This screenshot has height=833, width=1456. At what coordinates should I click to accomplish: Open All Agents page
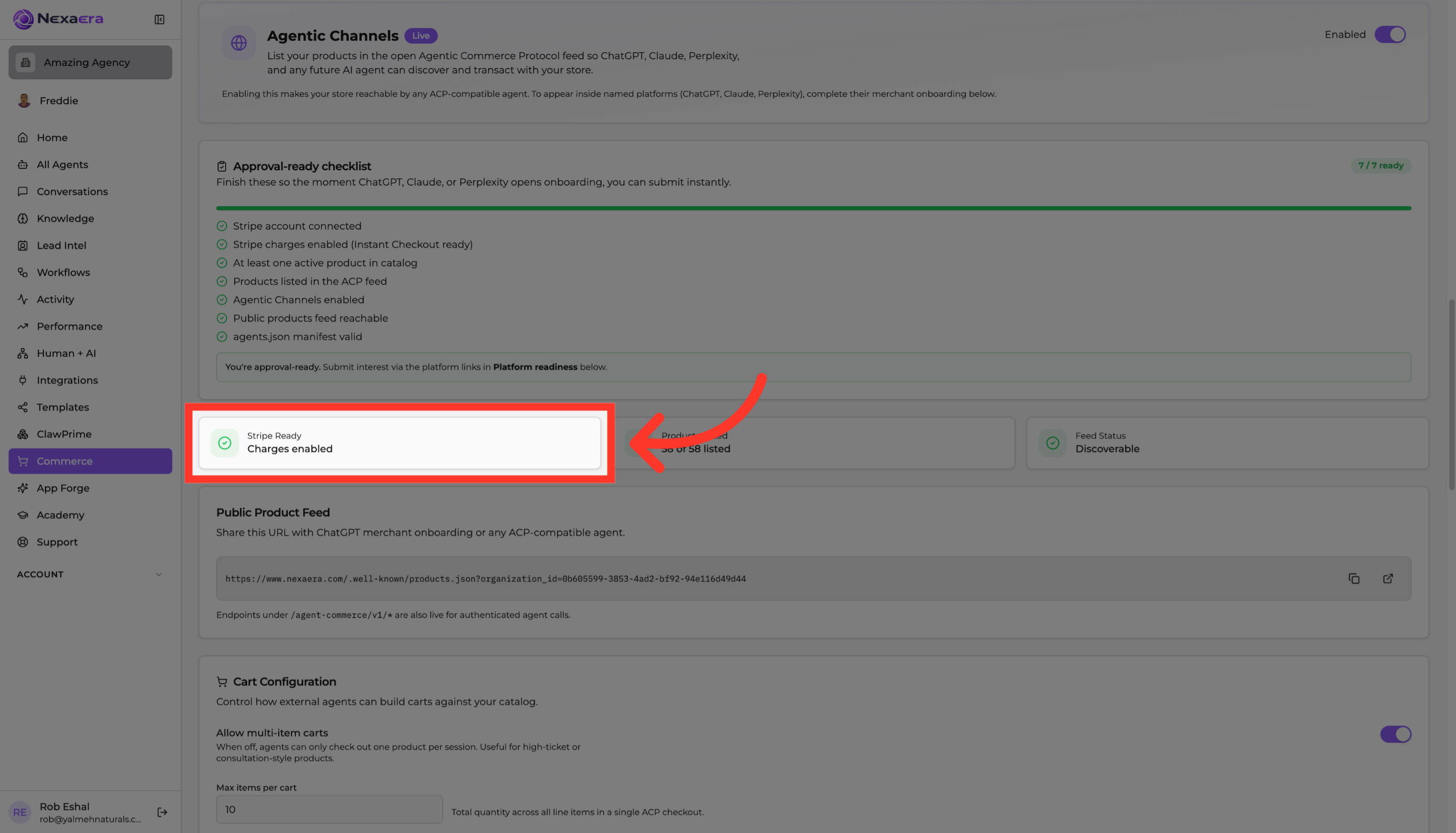[x=90, y=164]
